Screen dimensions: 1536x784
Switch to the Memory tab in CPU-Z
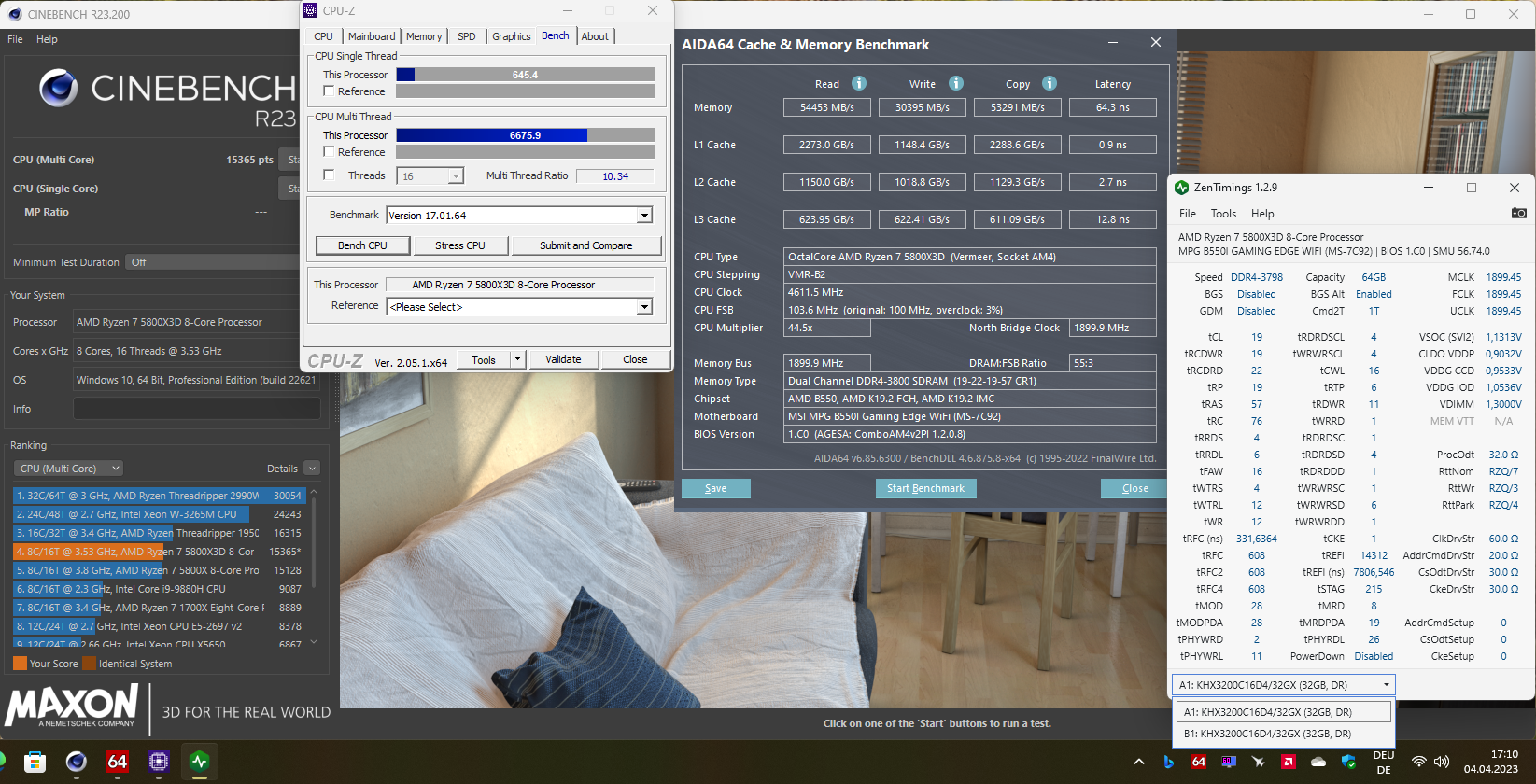pos(424,36)
